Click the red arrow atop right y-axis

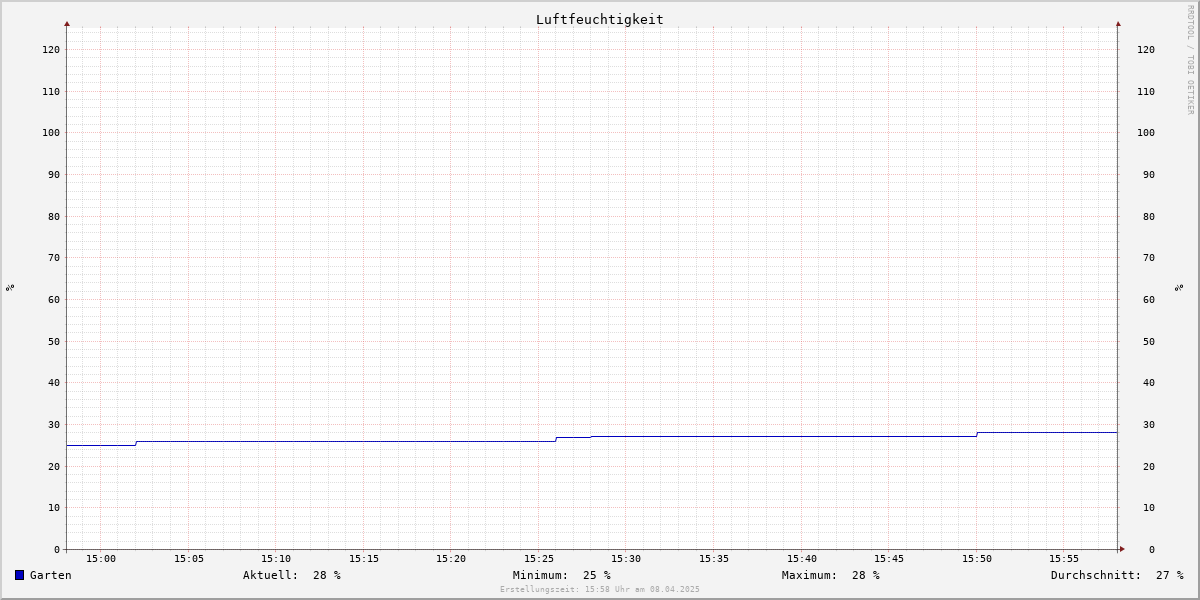coord(1118,23)
